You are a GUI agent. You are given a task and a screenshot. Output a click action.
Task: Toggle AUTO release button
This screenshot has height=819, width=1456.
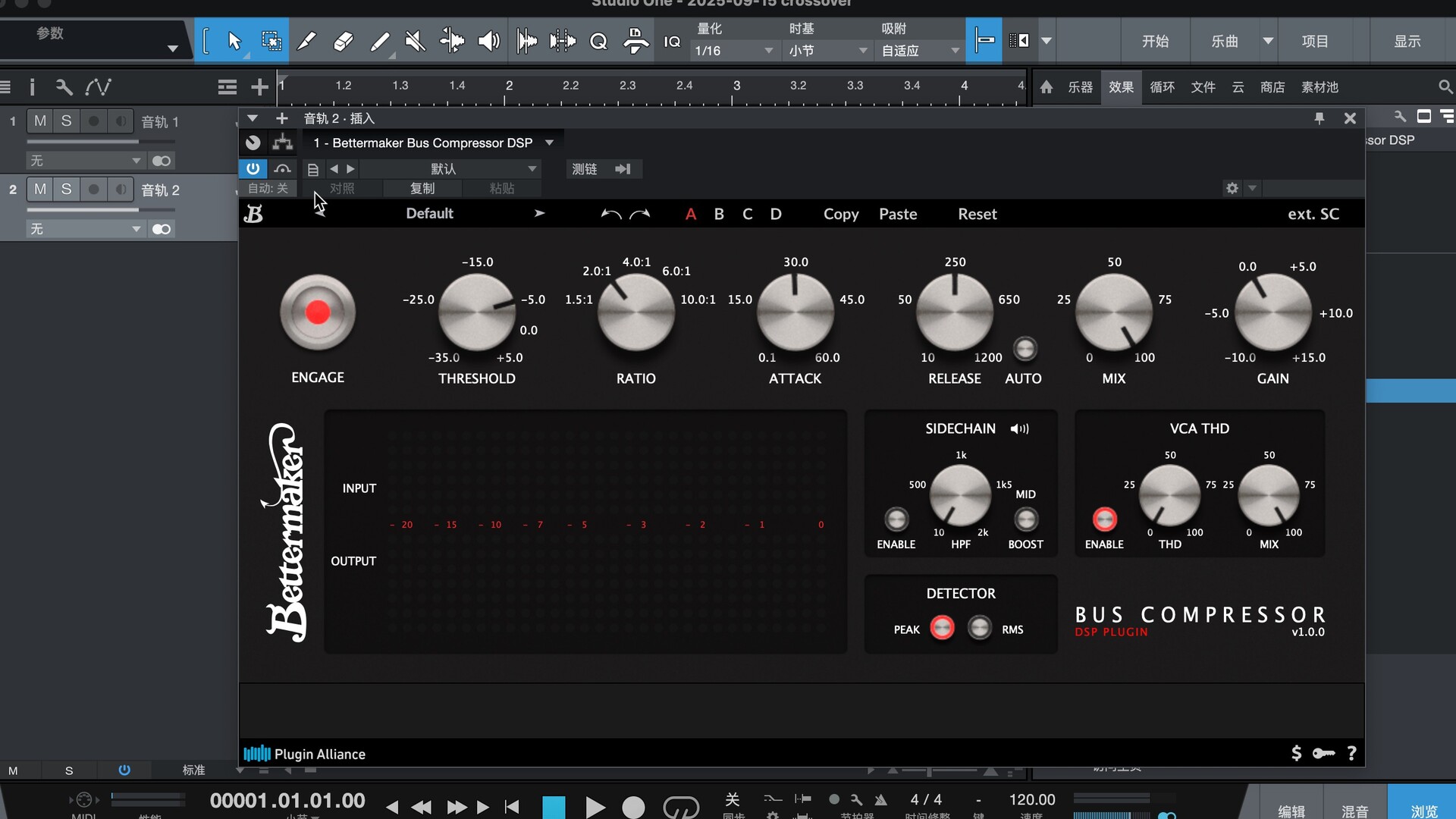tap(1025, 348)
